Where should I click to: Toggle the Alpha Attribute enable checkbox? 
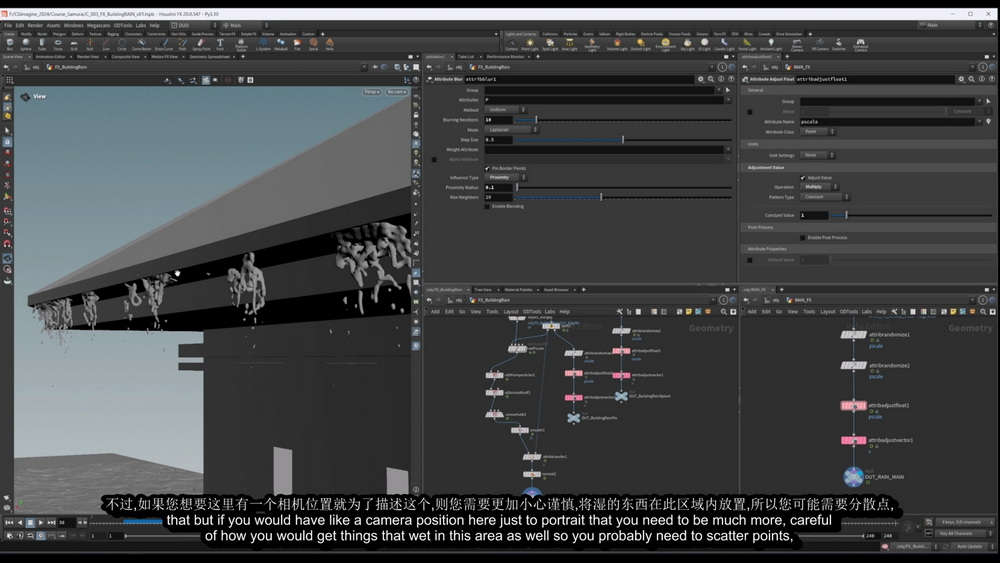pyautogui.click(x=434, y=159)
